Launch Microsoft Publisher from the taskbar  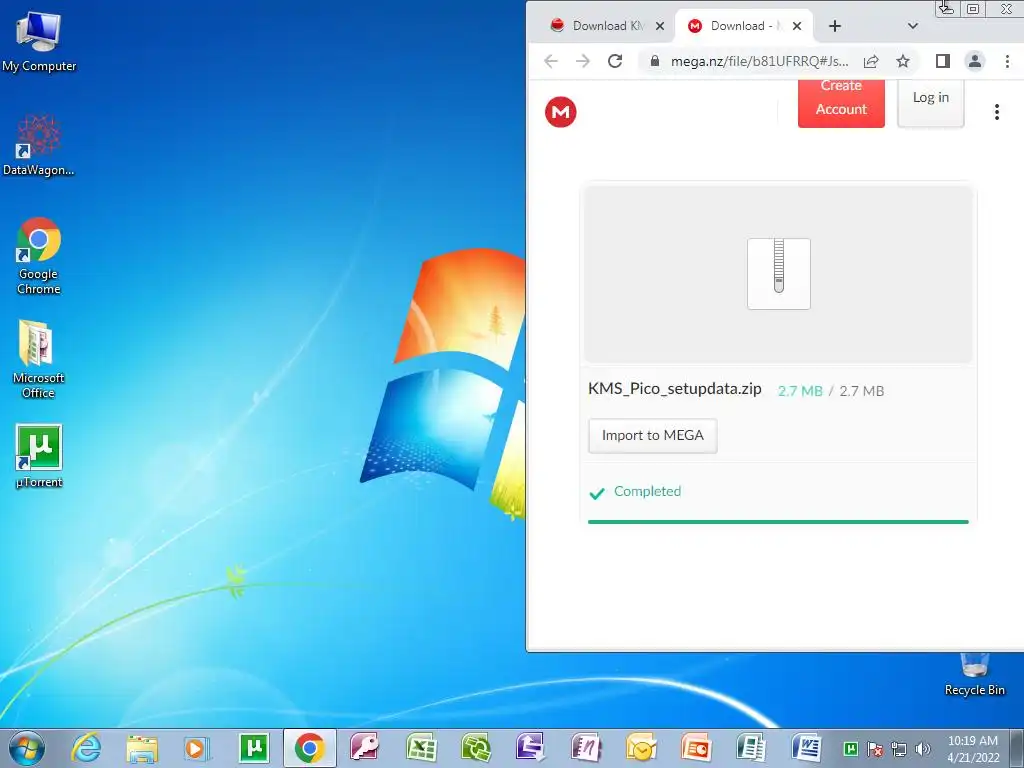pos(752,748)
